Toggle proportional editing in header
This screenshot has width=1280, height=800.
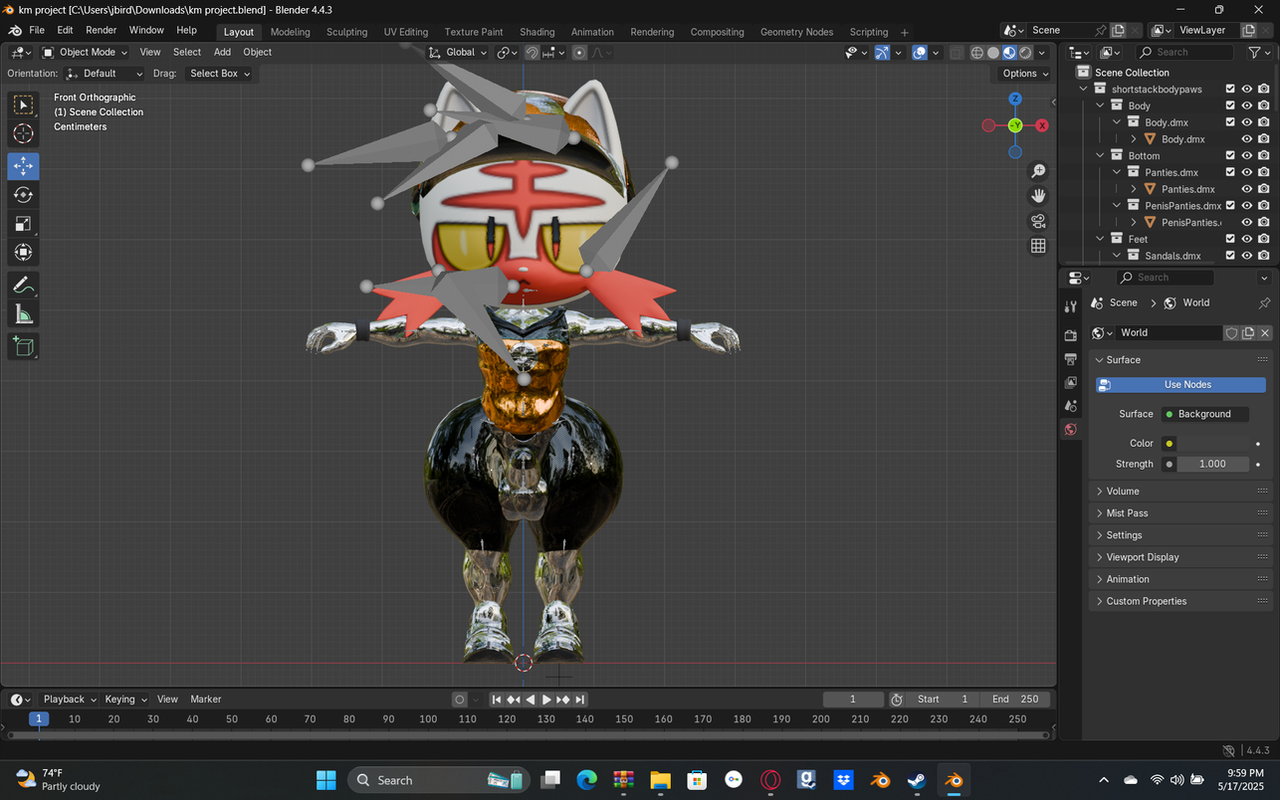point(579,52)
